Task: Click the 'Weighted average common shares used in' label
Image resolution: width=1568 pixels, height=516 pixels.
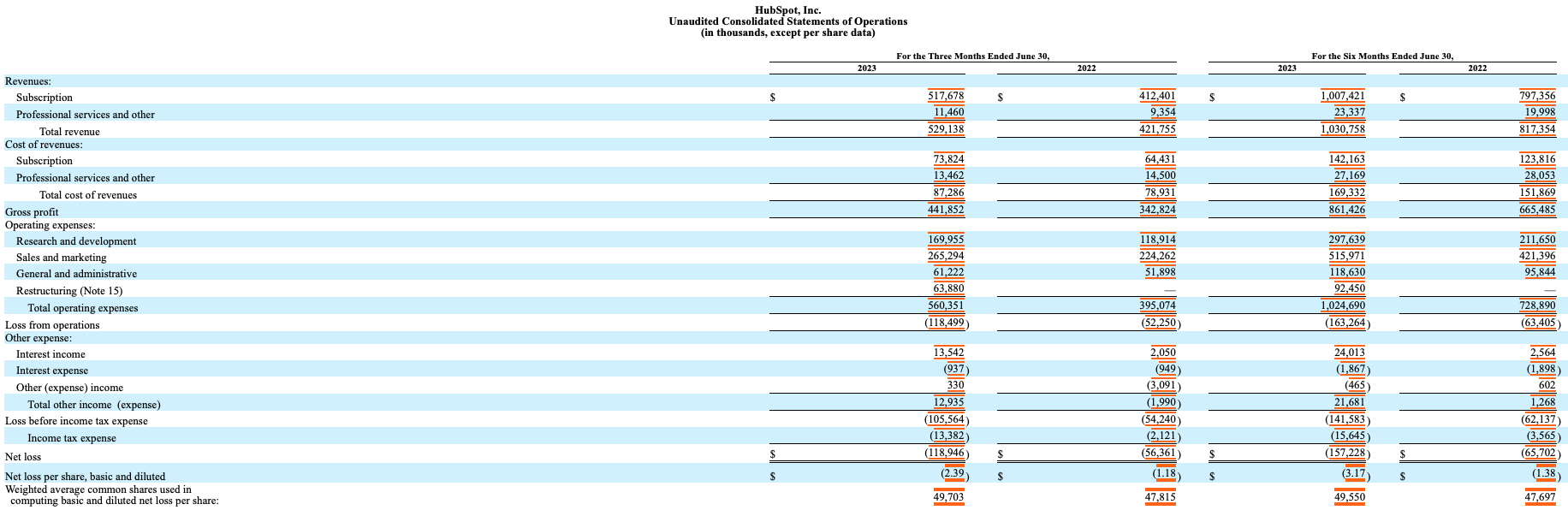Action: point(98,490)
